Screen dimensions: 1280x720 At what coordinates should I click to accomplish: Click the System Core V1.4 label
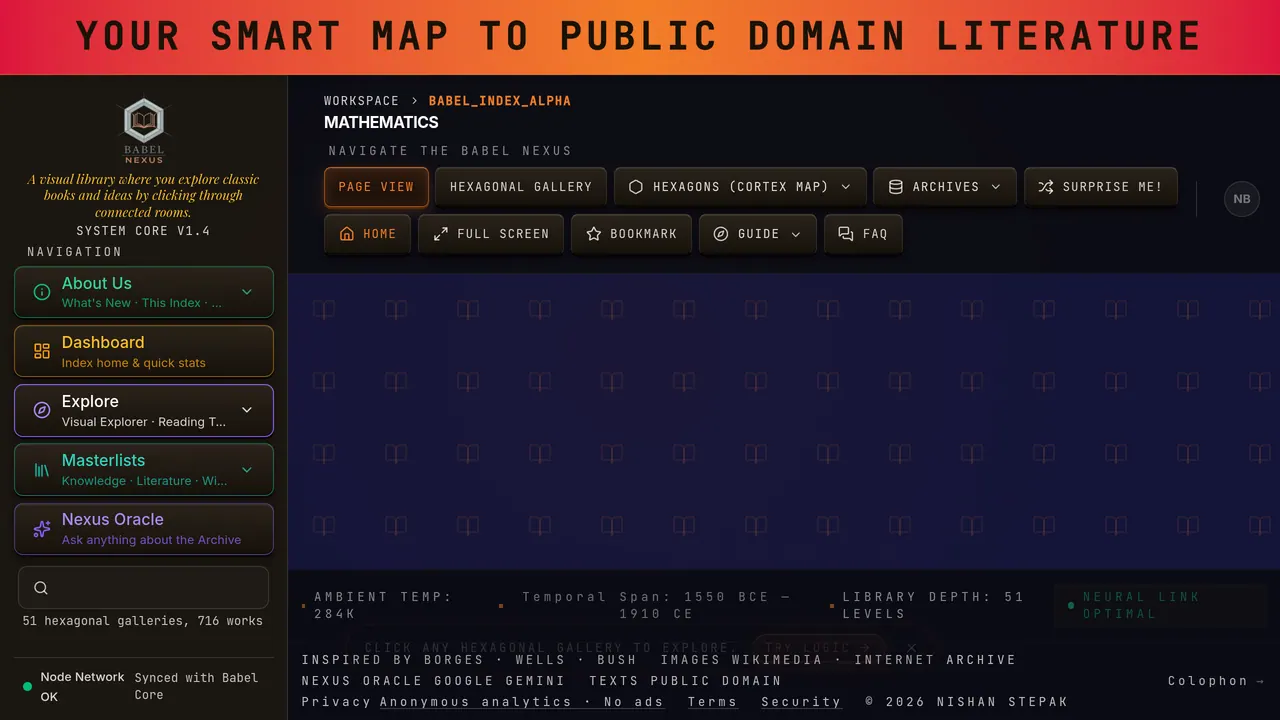point(143,231)
